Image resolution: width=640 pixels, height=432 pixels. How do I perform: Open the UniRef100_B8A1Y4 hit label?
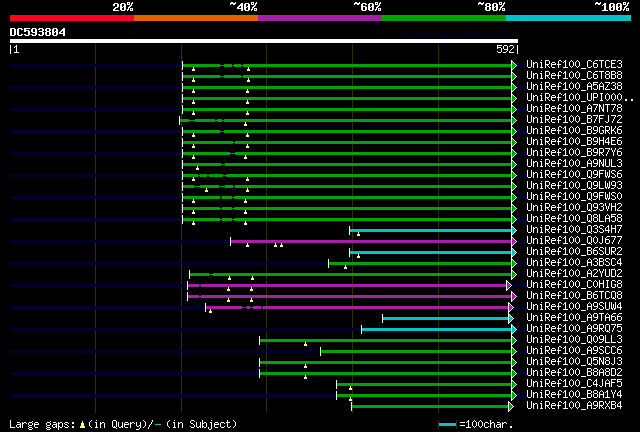click(574, 395)
